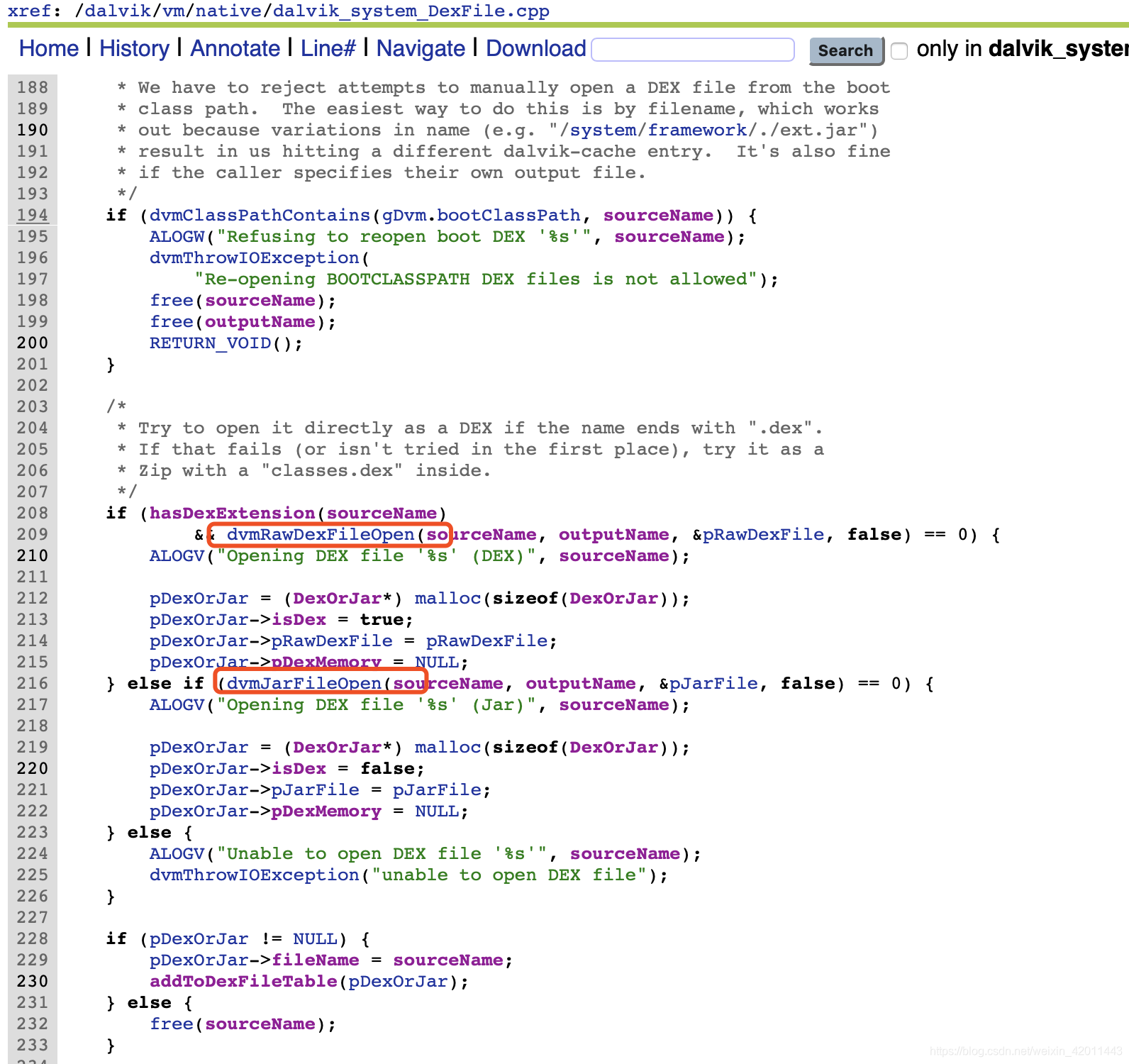Open dalvik_system_DexFile.cpp path link
This screenshot has width=1129, height=1064.
click(x=411, y=11)
